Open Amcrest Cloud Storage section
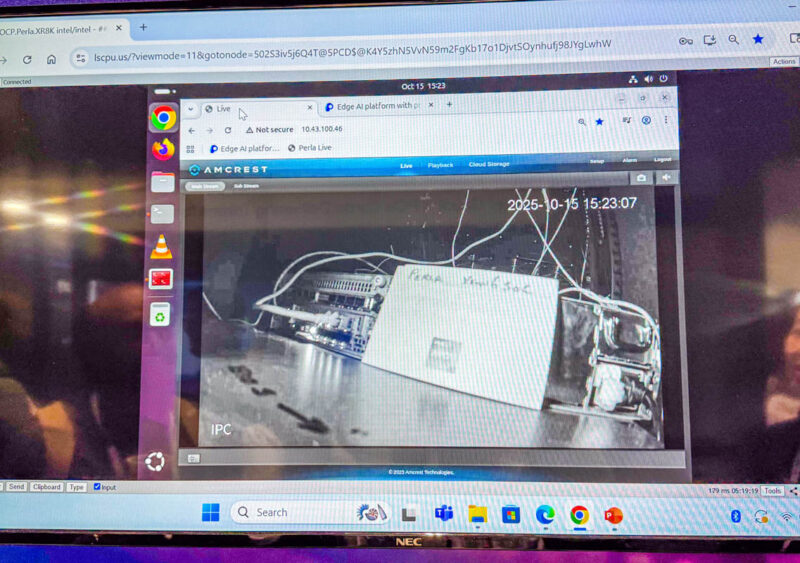Viewport: 800px width, 563px height. coord(489,164)
